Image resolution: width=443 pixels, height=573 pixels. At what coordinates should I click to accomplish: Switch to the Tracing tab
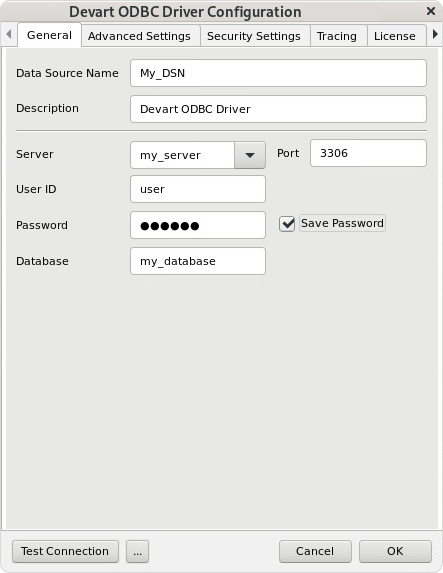(337, 36)
